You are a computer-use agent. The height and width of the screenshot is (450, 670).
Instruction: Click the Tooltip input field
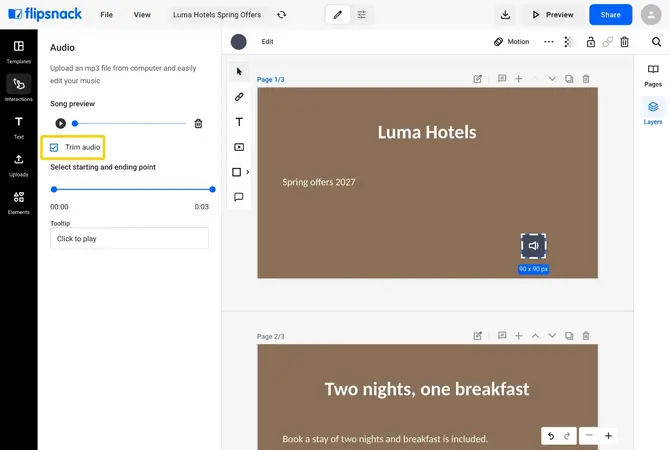[x=129, y=238]
